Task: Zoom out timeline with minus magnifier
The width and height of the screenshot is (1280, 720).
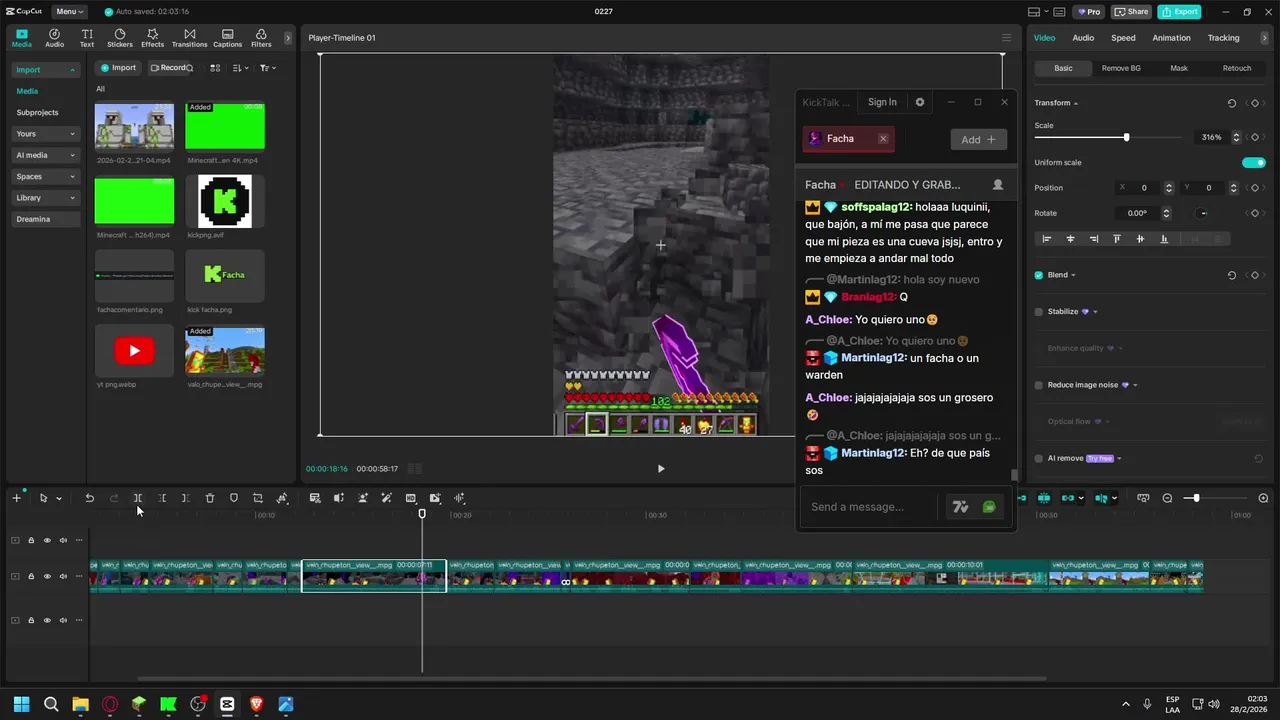Action: pos(1167,498)
